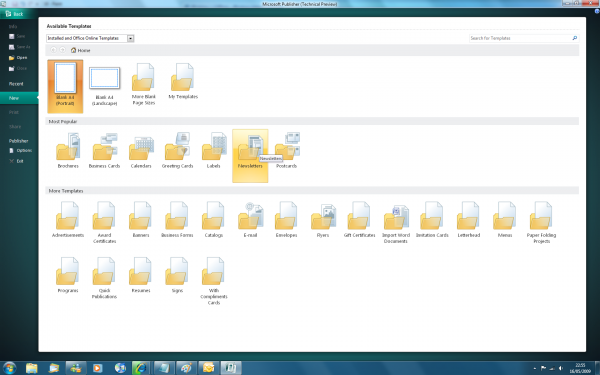Open the E-mail template folder
The image size is (600, 375).
(250, 220)
